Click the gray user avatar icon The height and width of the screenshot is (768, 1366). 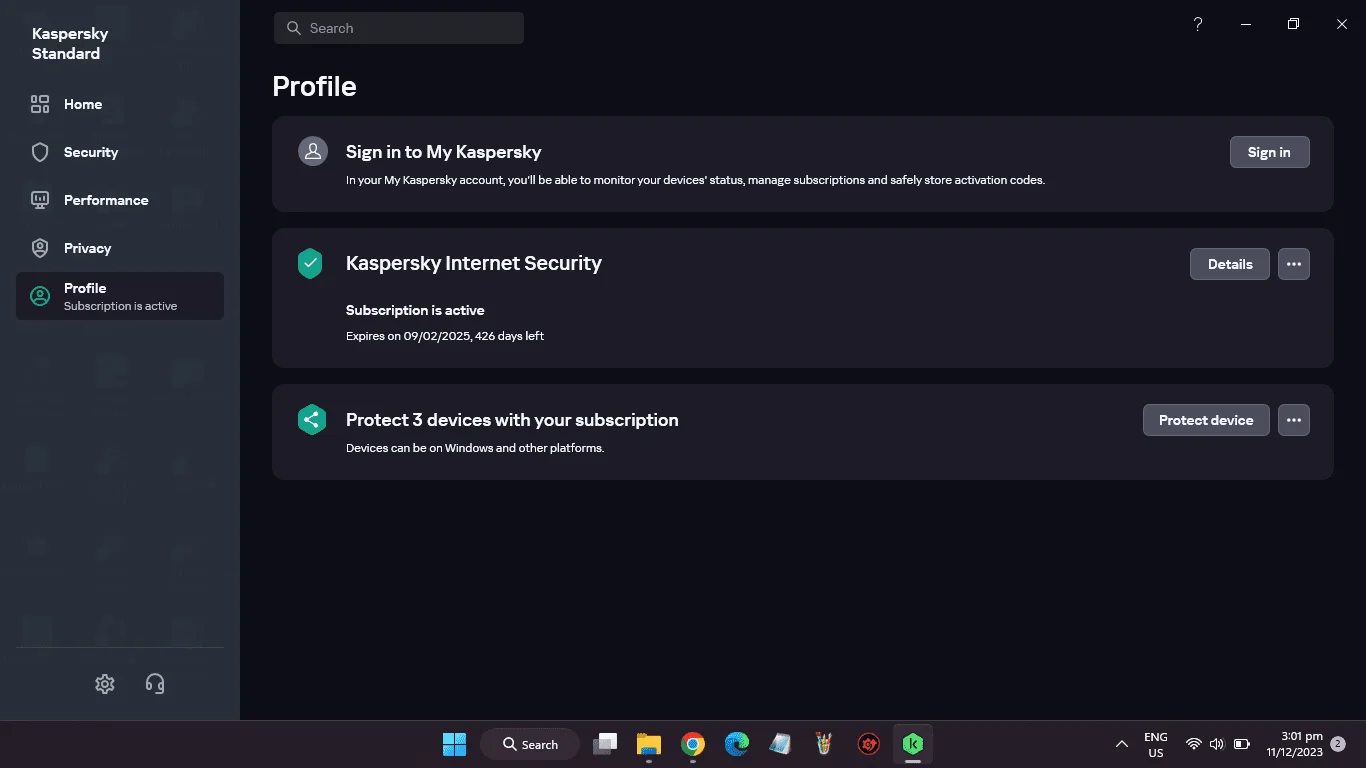click(313, 151)
